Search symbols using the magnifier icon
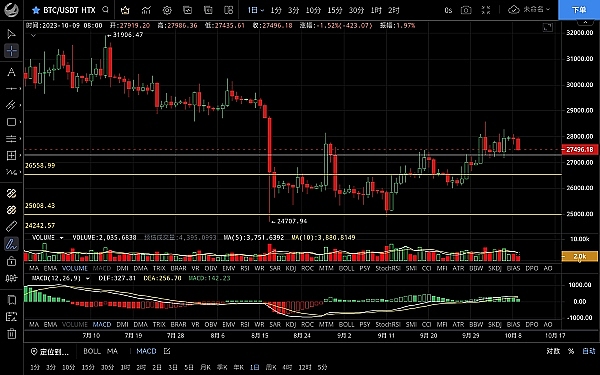 (x=106, y=10)
